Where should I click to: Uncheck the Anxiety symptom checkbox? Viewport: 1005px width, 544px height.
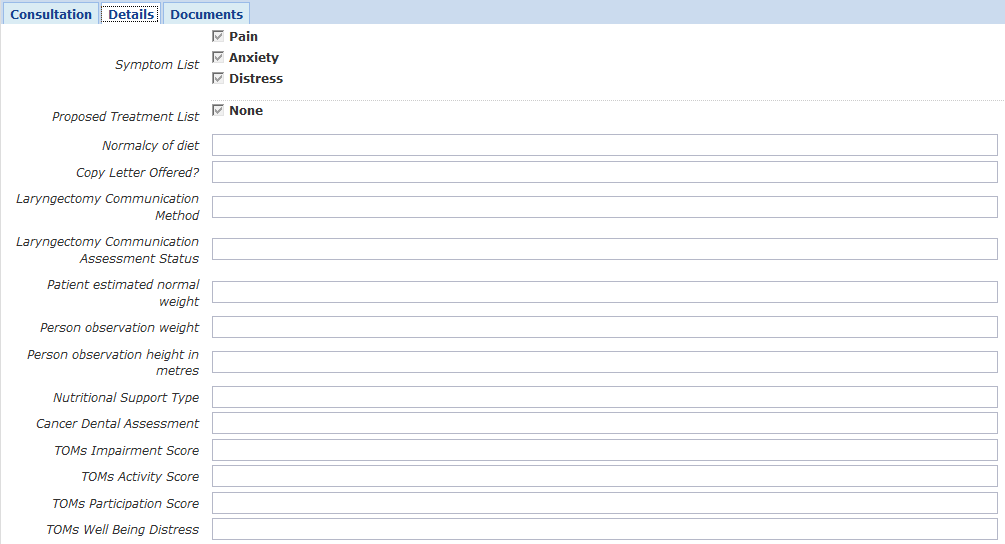click(218, 57)
